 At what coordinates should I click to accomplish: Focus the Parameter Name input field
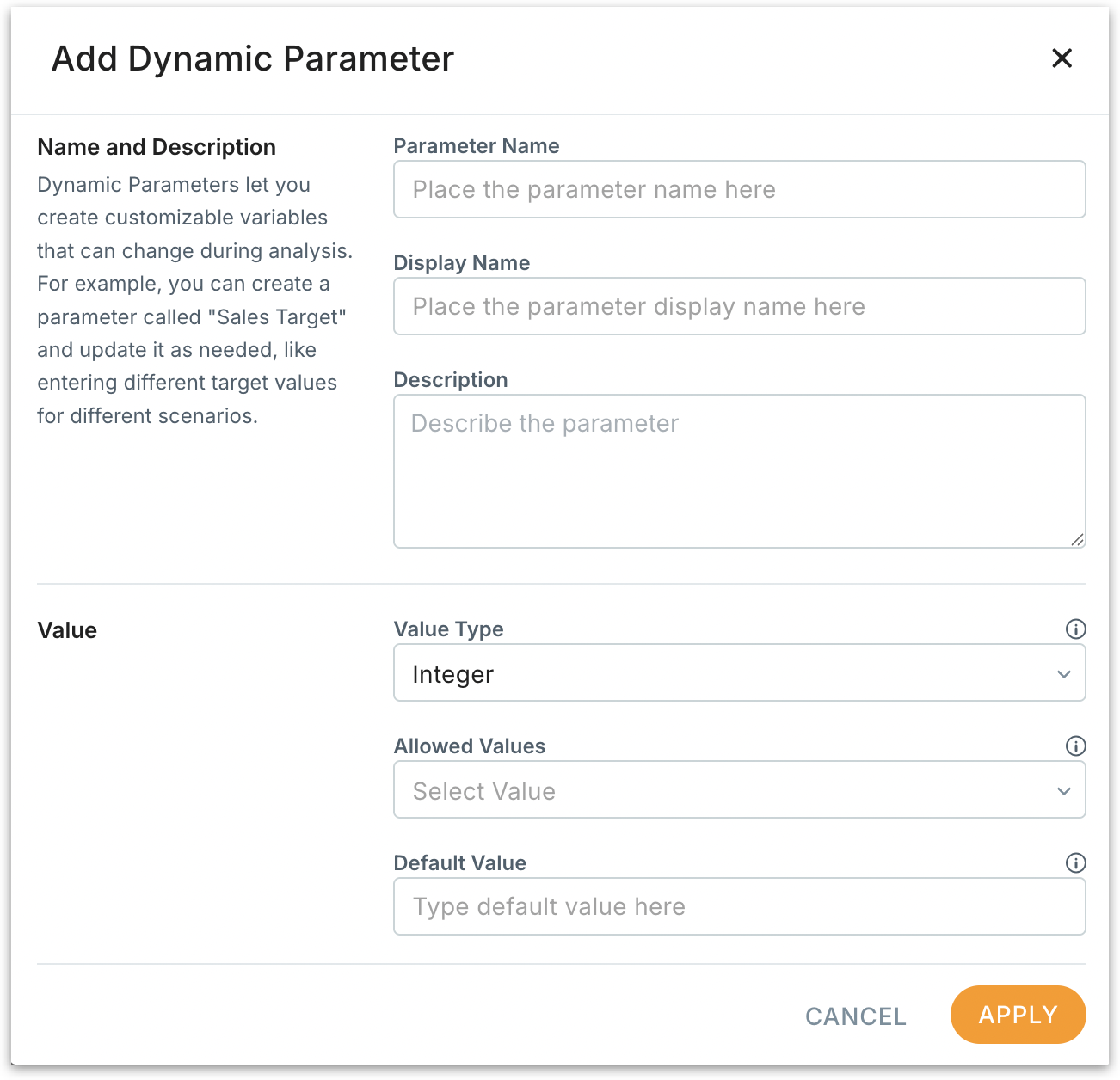tap(739, 189)
